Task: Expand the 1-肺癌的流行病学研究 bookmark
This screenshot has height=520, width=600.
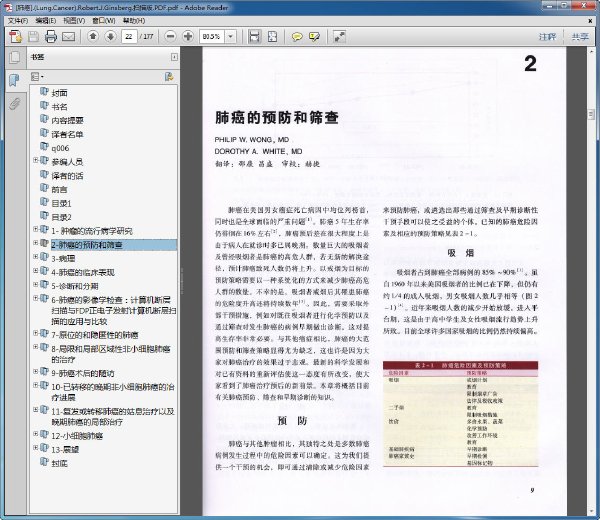Action: [36, 229]
